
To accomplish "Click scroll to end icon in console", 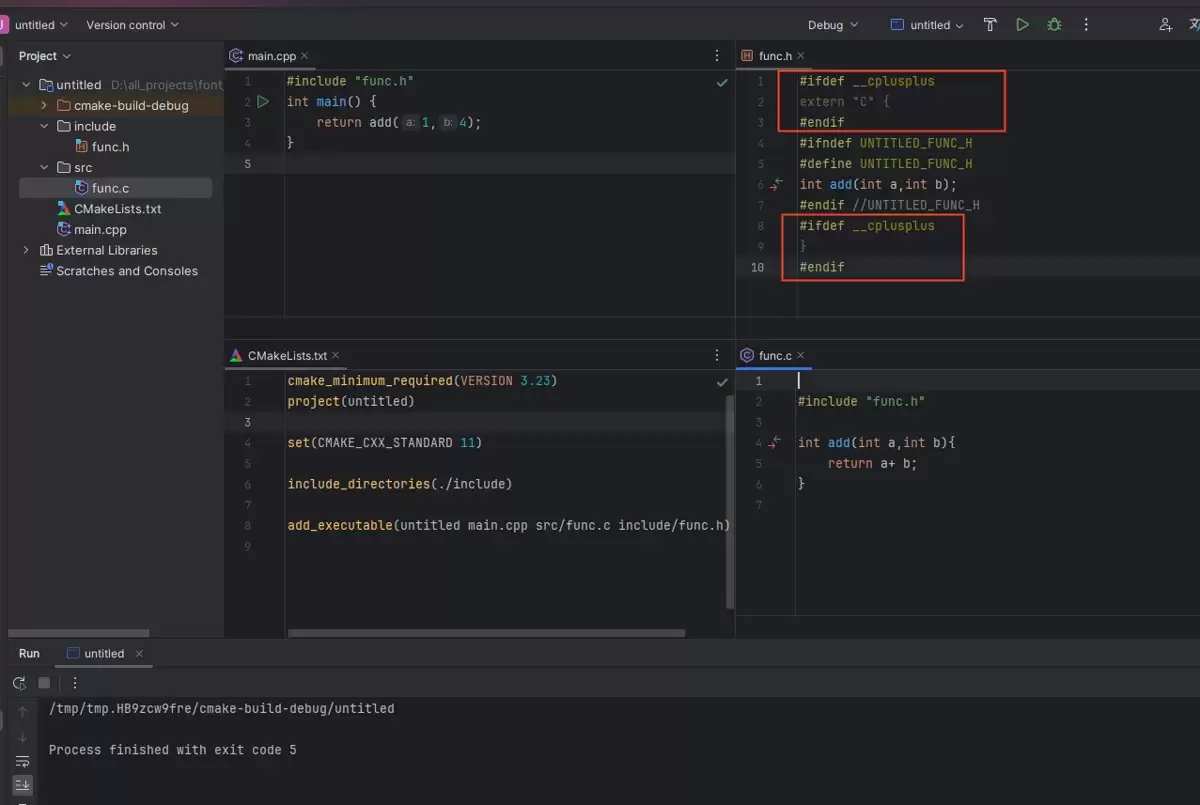I will [x=22, y=785].
